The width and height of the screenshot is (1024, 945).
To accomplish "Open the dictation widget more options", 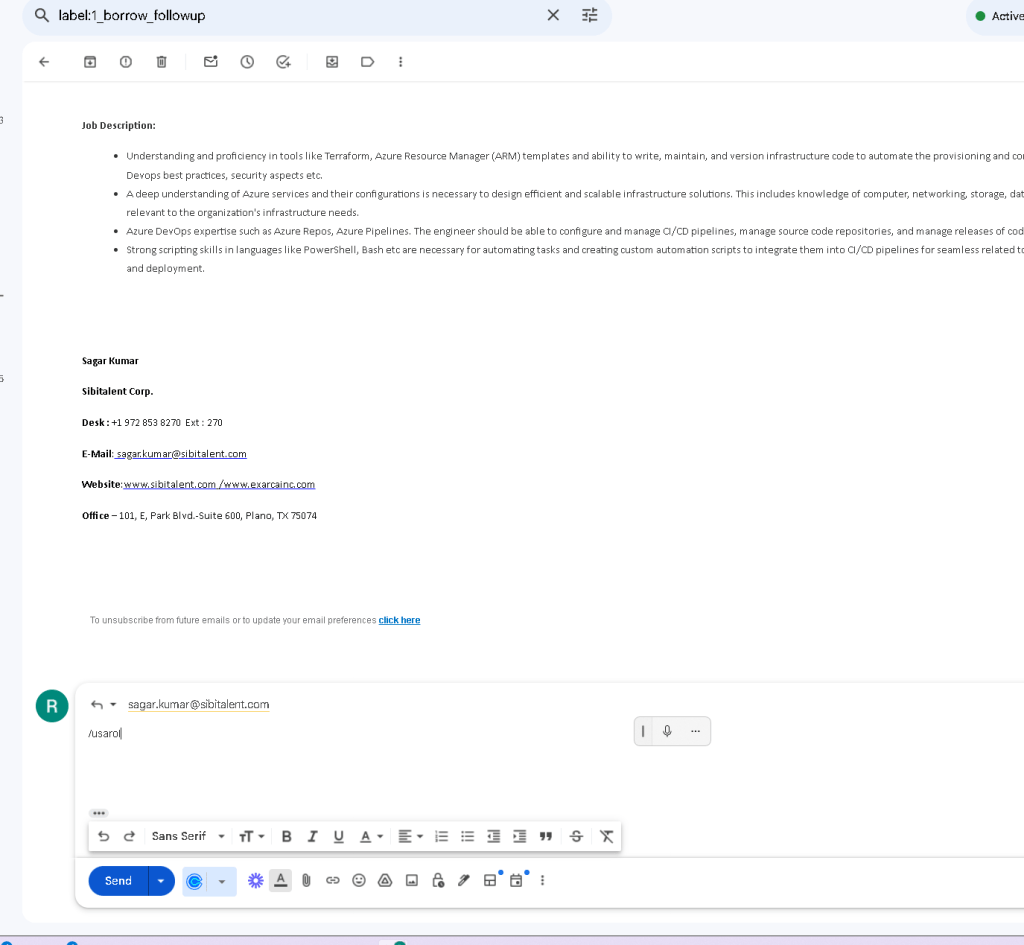I will point(696,731).
